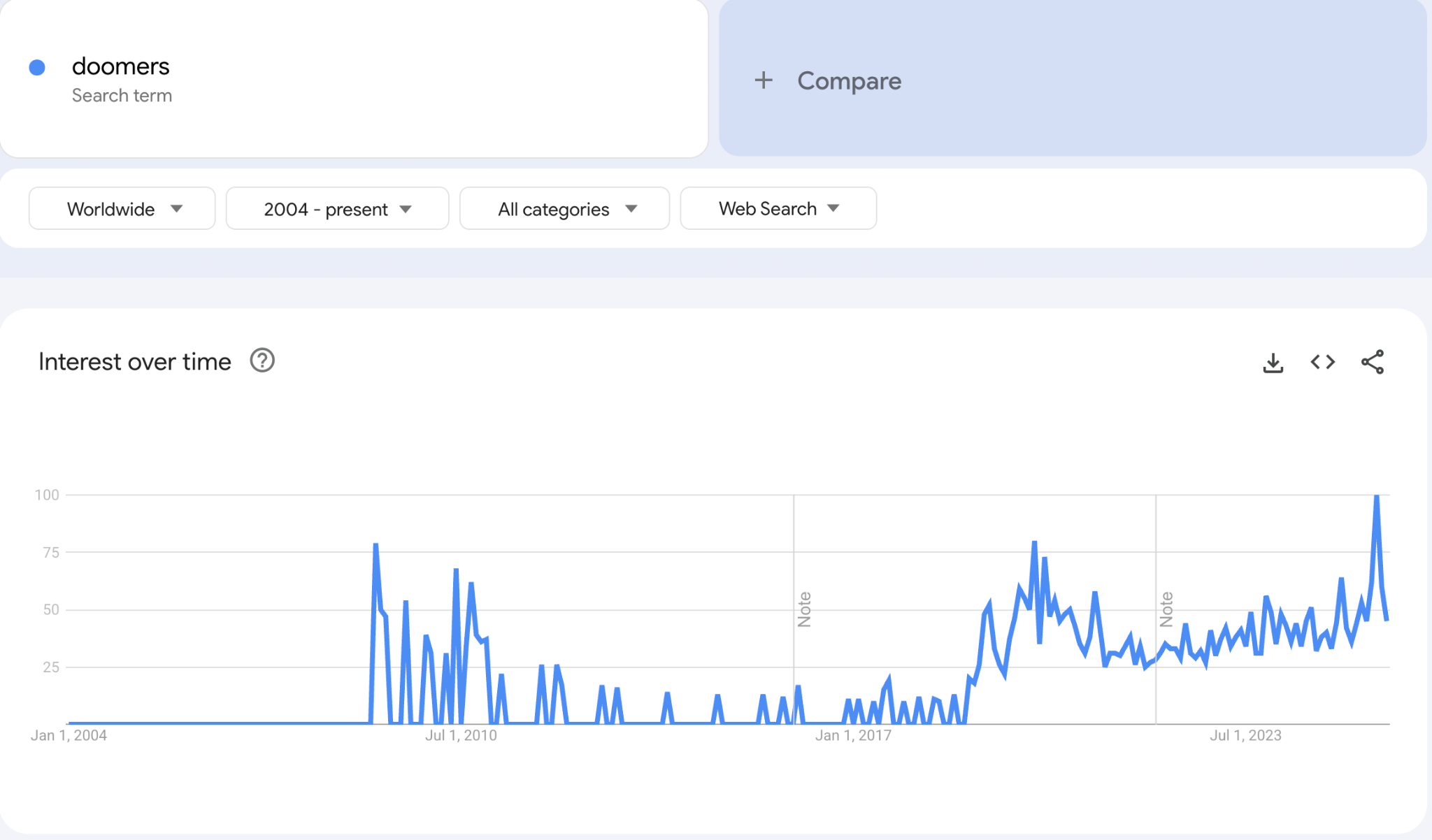Click the Jul 1, 2023 axis label
1432x840 pixels.
(1245, 735)
